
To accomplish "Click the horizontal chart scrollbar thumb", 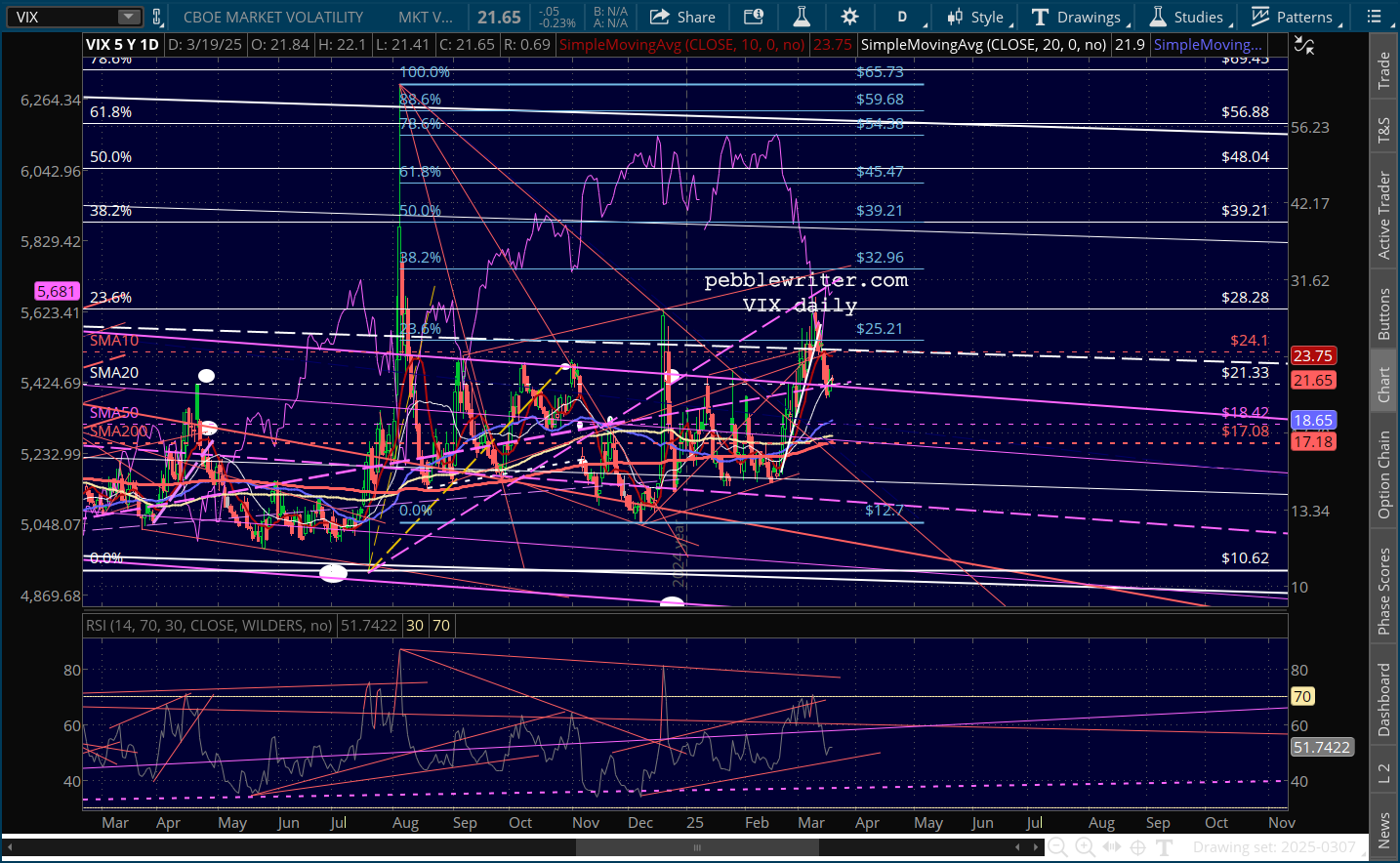I will click(697, 847).
